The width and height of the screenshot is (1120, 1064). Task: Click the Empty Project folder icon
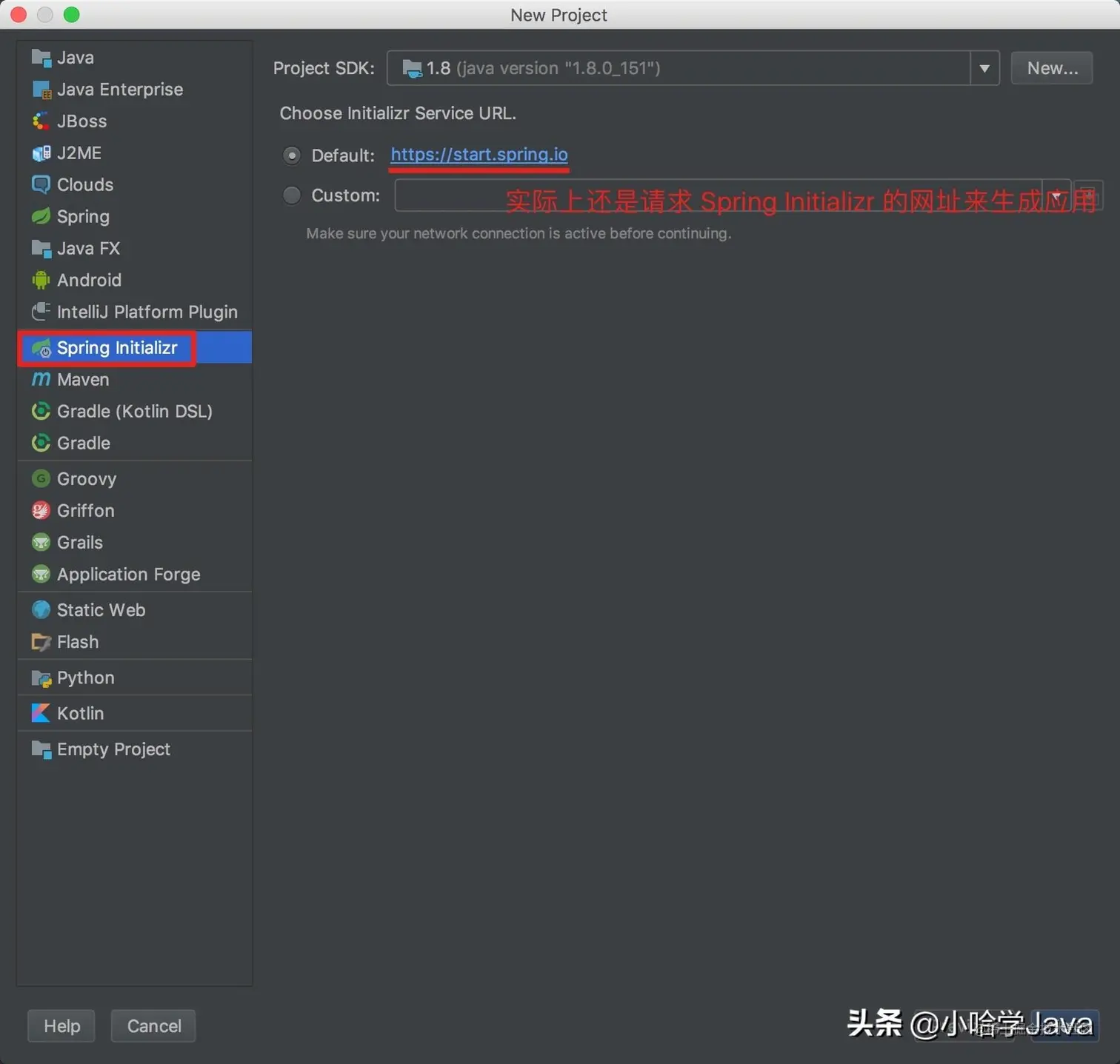coord(41,749)
